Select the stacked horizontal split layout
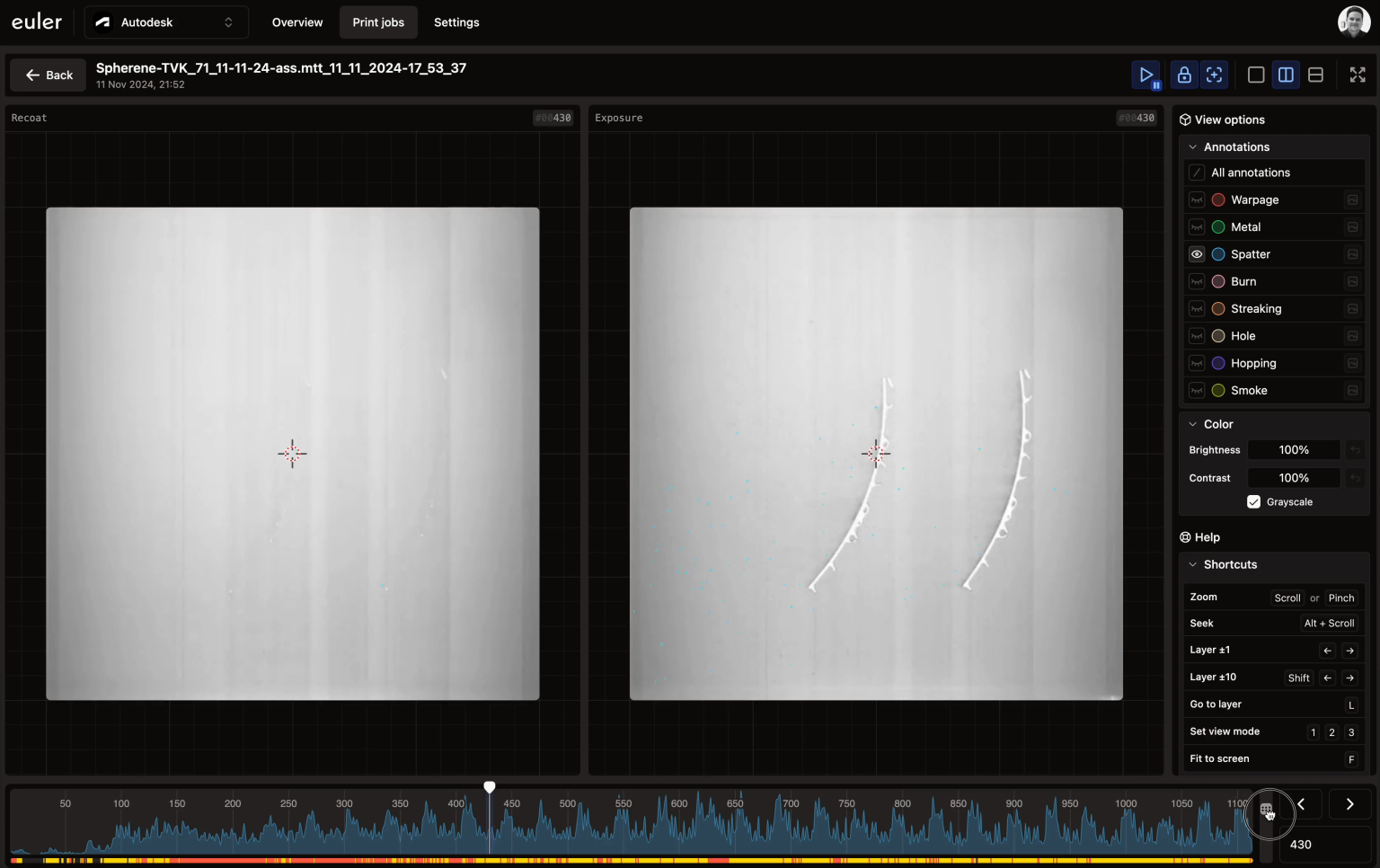Screen dimensions: 1380x868 [x=1315, y=75]
